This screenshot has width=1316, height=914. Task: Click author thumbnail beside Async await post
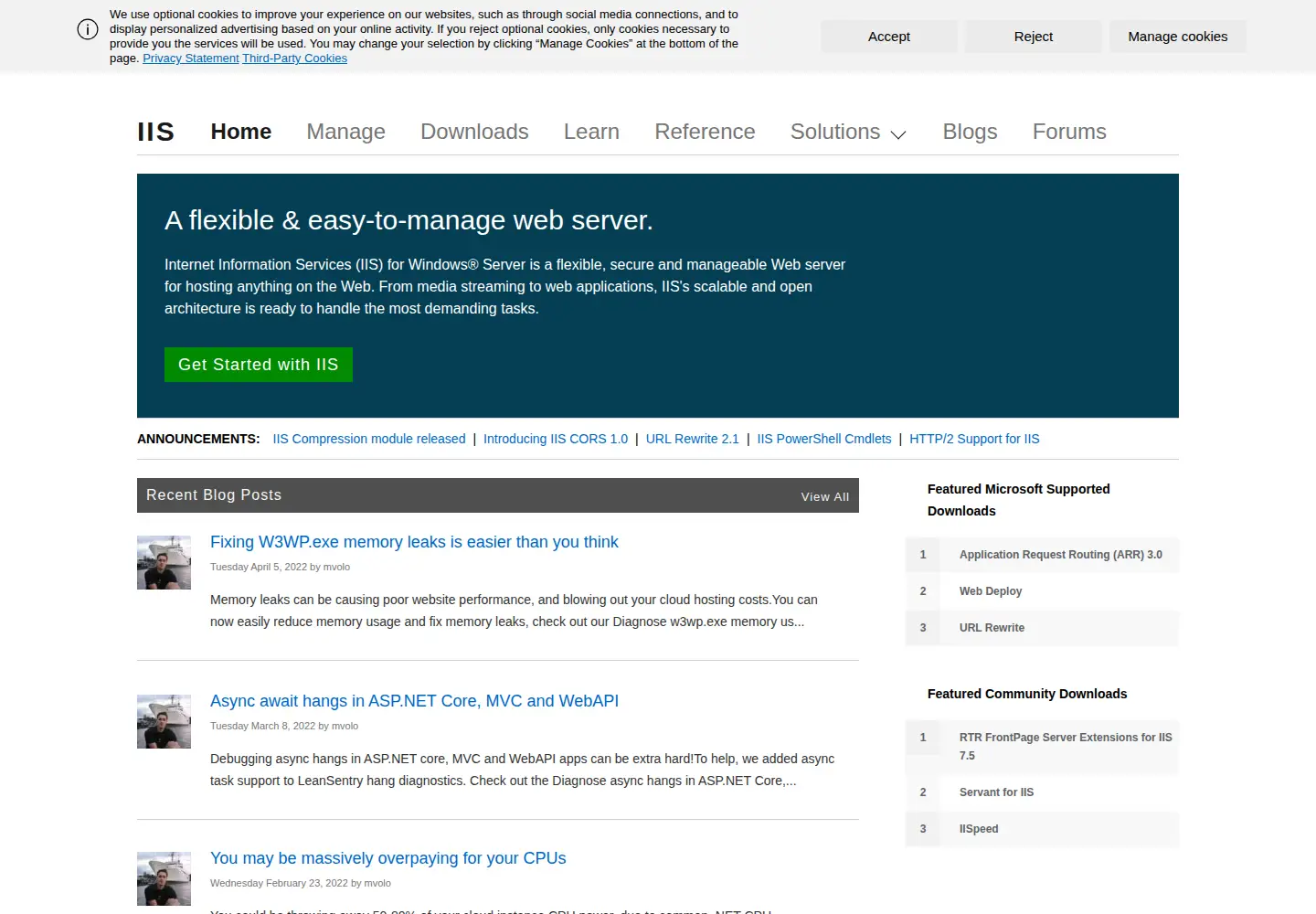164,721
